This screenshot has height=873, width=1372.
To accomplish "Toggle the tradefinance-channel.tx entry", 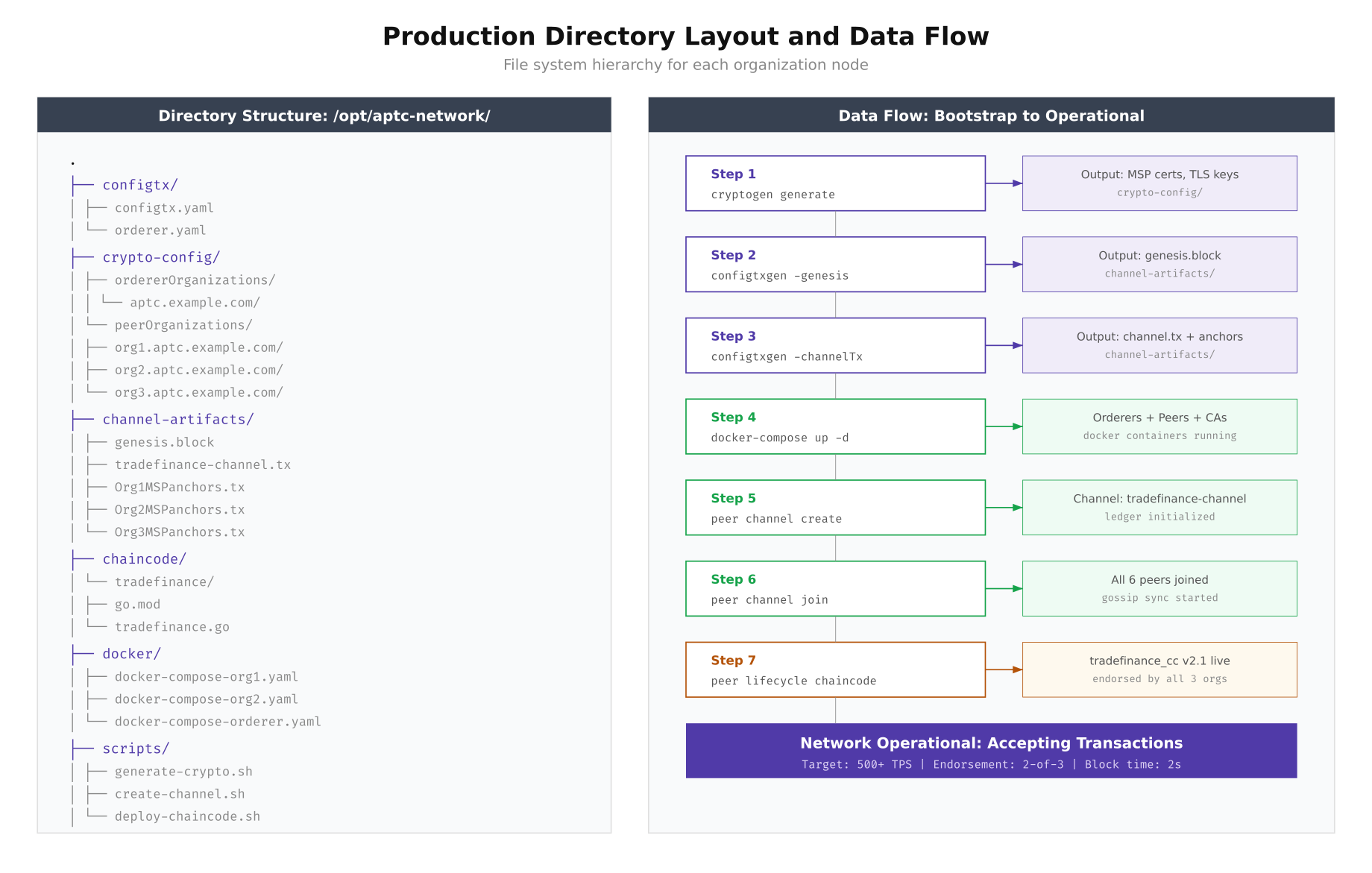I will (203, 464).
